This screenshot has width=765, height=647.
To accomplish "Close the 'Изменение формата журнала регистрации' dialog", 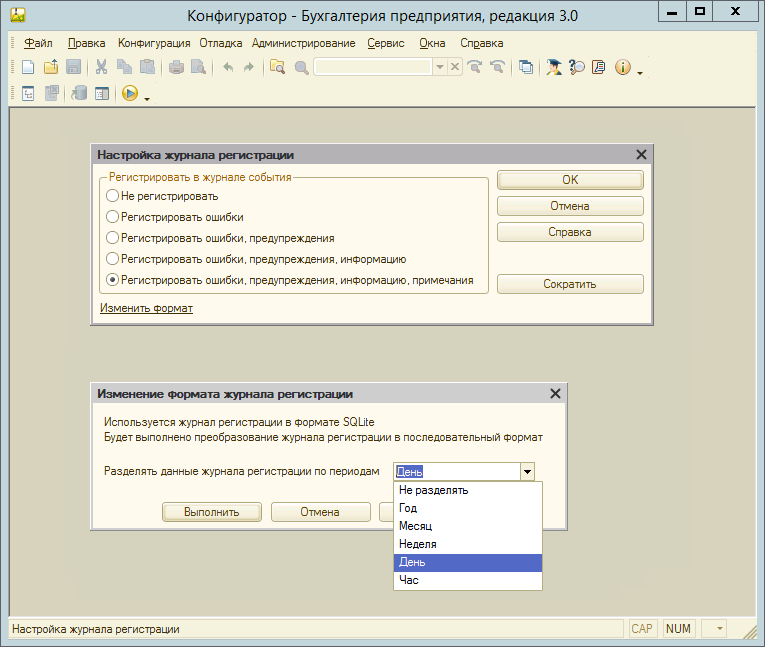I will point(555,394).
